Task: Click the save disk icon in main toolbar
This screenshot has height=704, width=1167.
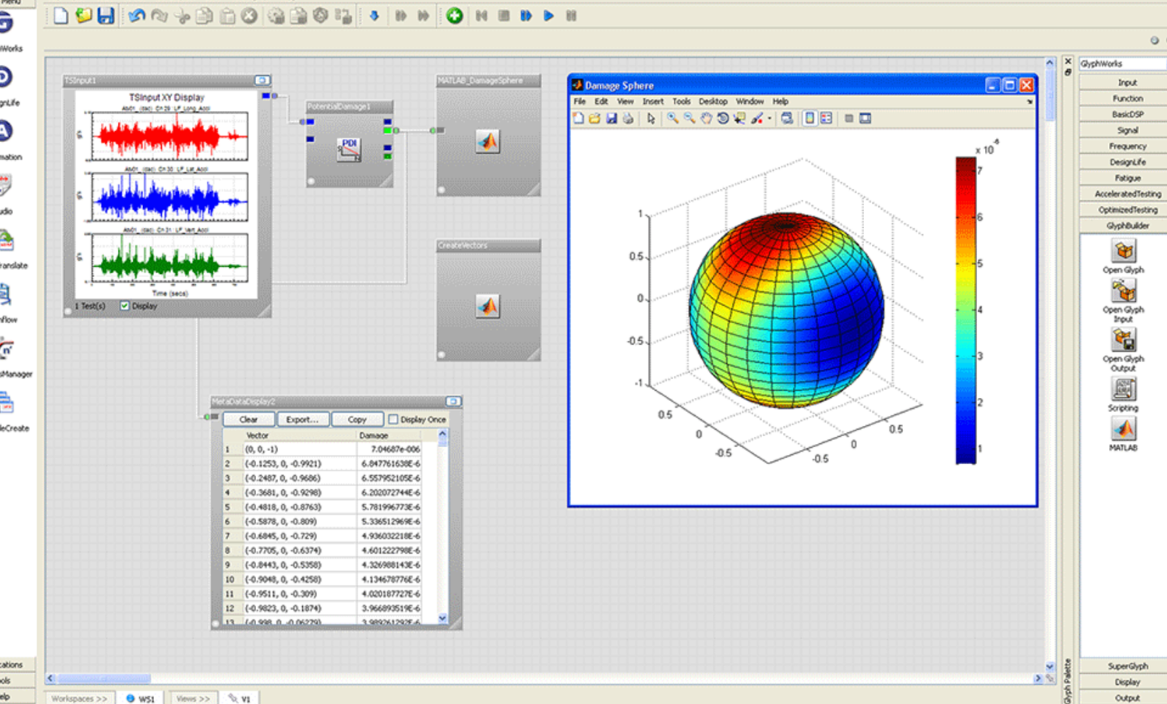Action: [105, 15]
